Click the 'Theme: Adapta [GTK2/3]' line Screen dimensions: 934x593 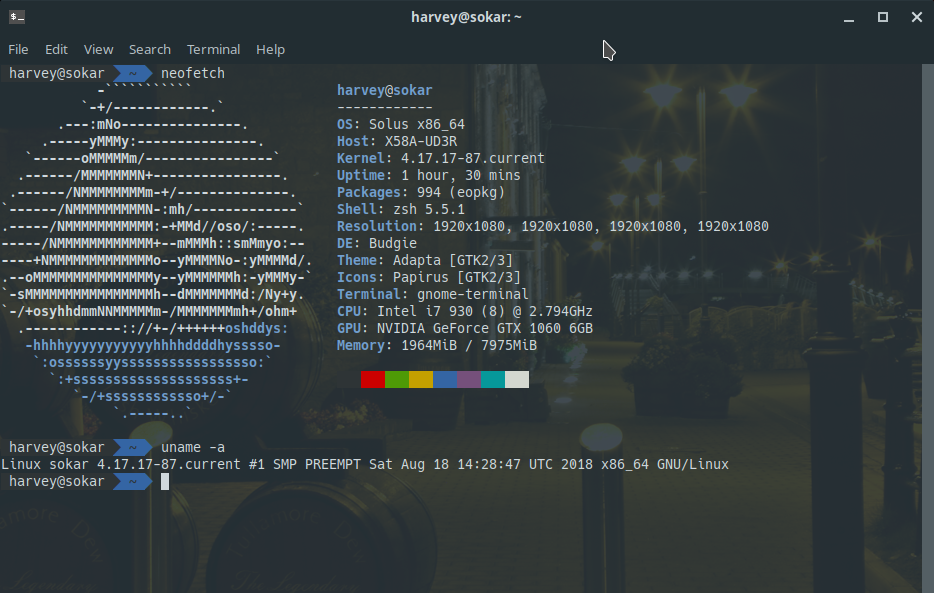pyautogui.click(x=425, y=260)
